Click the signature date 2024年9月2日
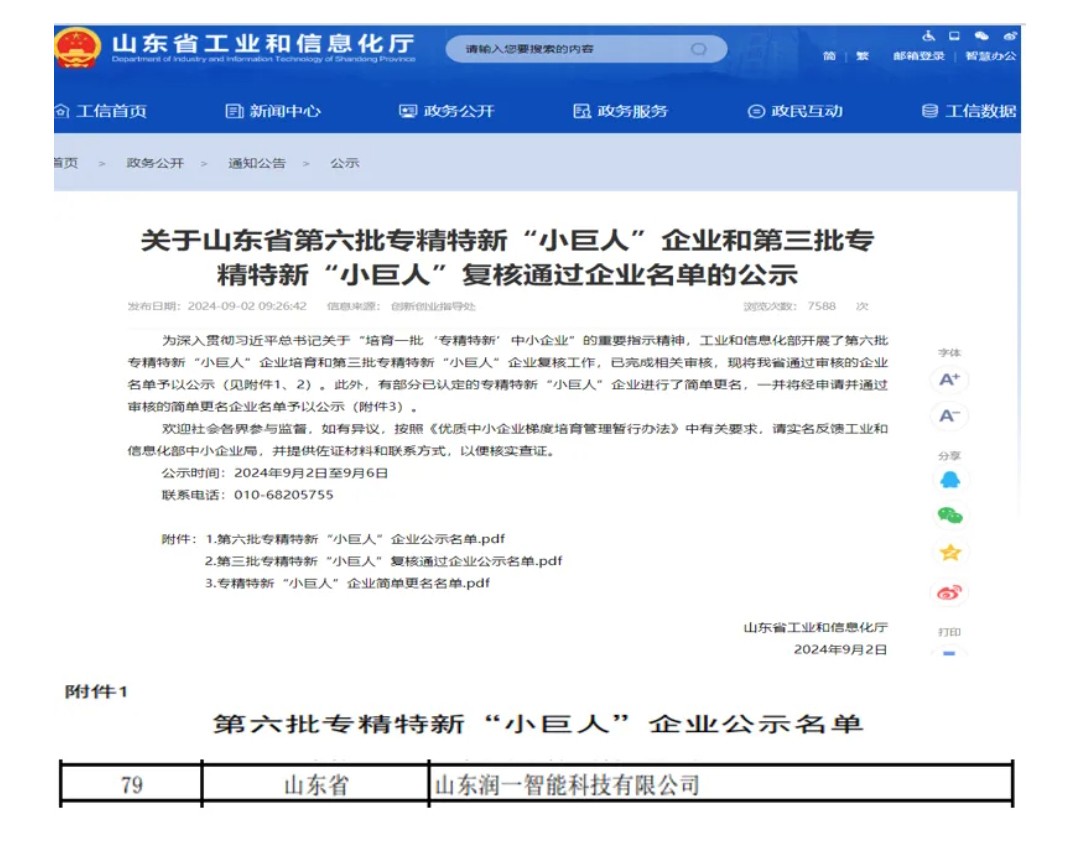 tap(840, 649)
